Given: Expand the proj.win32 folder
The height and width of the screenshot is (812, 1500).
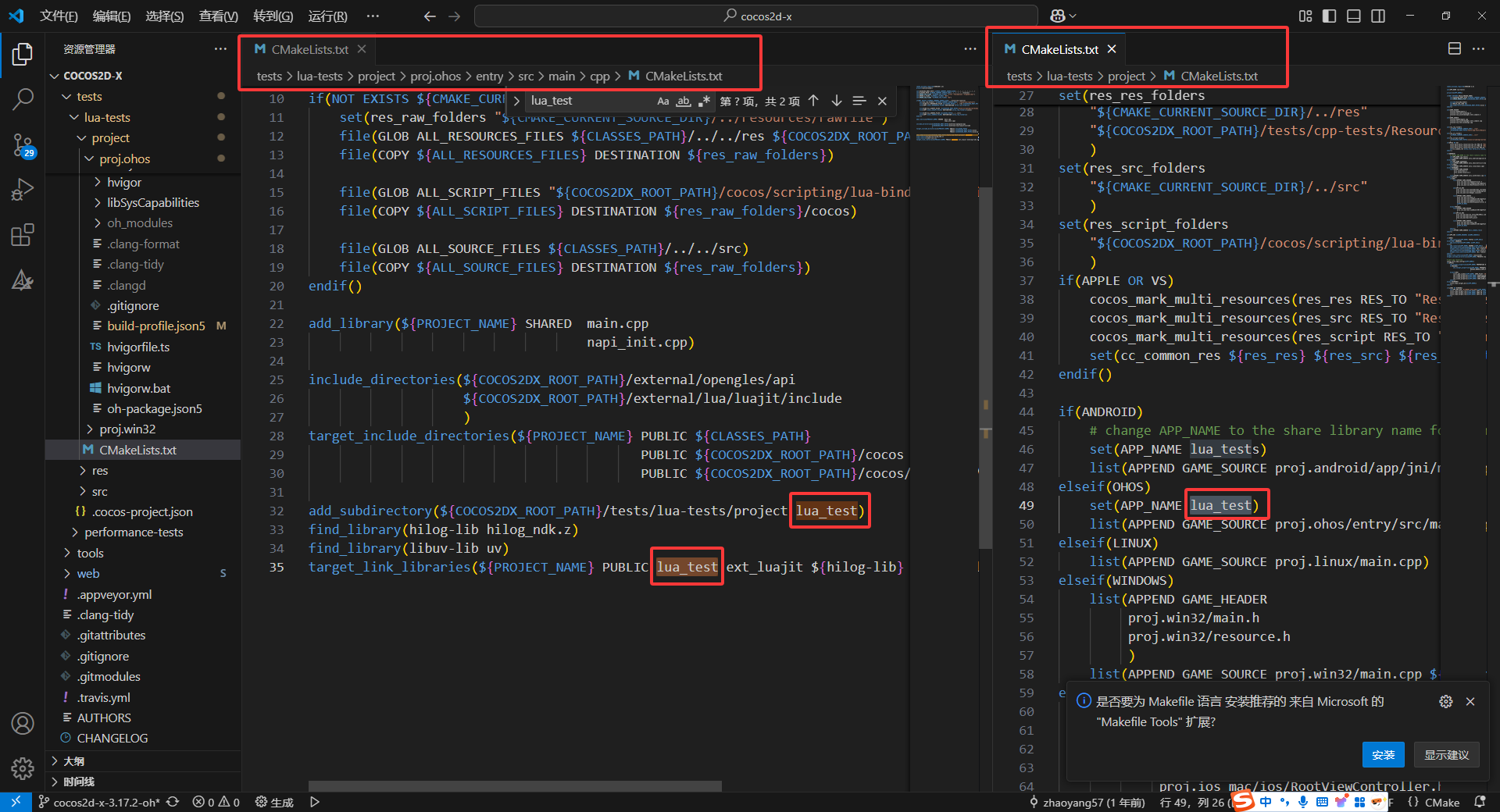Looking at the screenshot, I should (x=127, y=429).
